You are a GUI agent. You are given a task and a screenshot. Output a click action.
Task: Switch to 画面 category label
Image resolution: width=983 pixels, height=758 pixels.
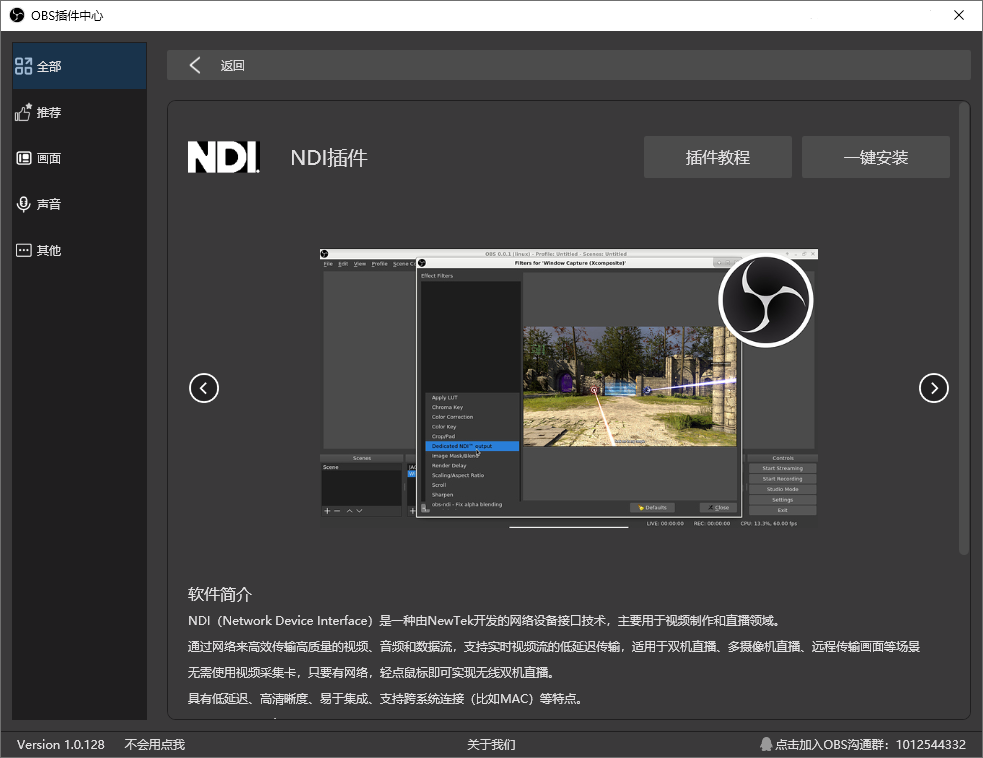click(x=49, y=159)
